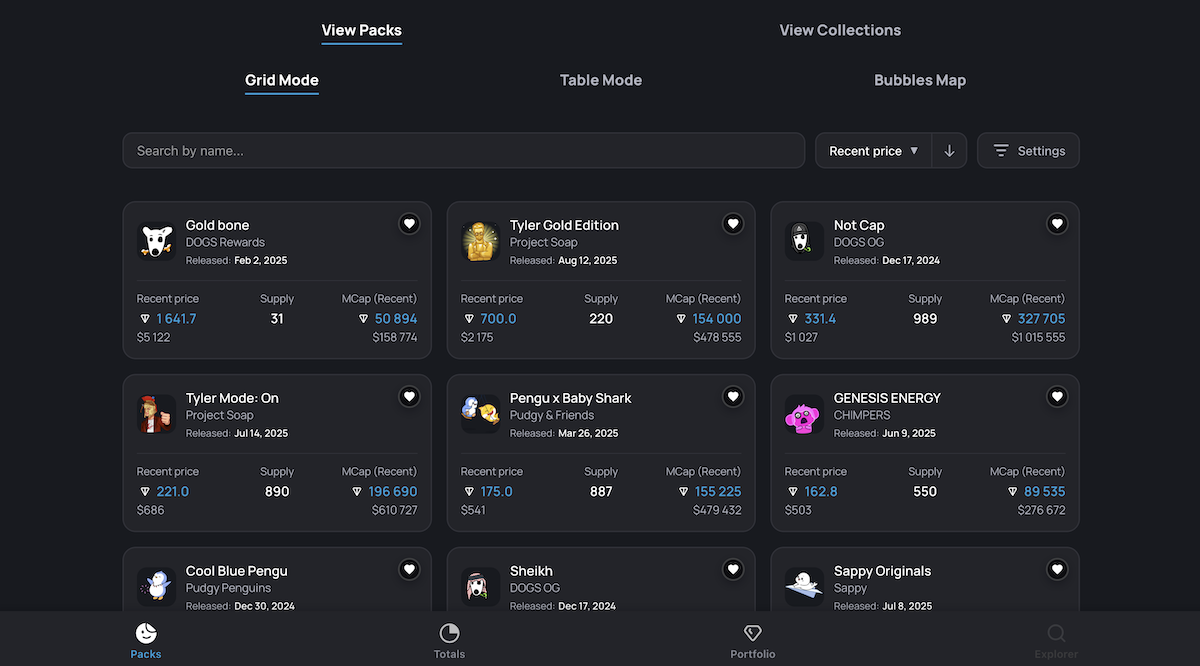
Task: Favorite Pengu x Baby Shark pack
Action: coord(733,397)
